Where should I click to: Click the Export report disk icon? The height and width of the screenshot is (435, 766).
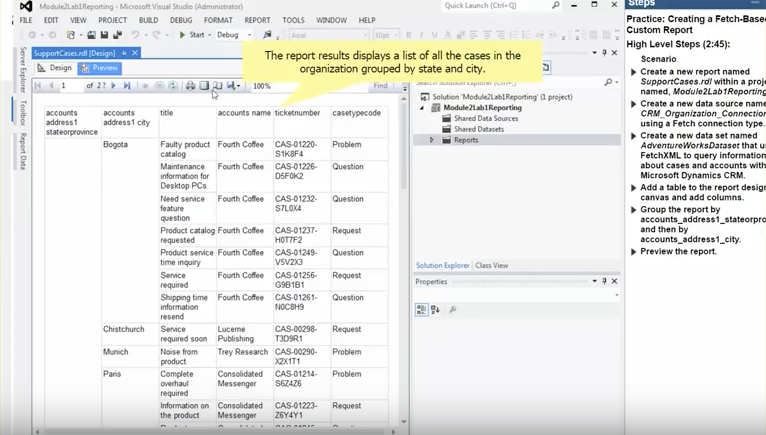click(231, 86)
